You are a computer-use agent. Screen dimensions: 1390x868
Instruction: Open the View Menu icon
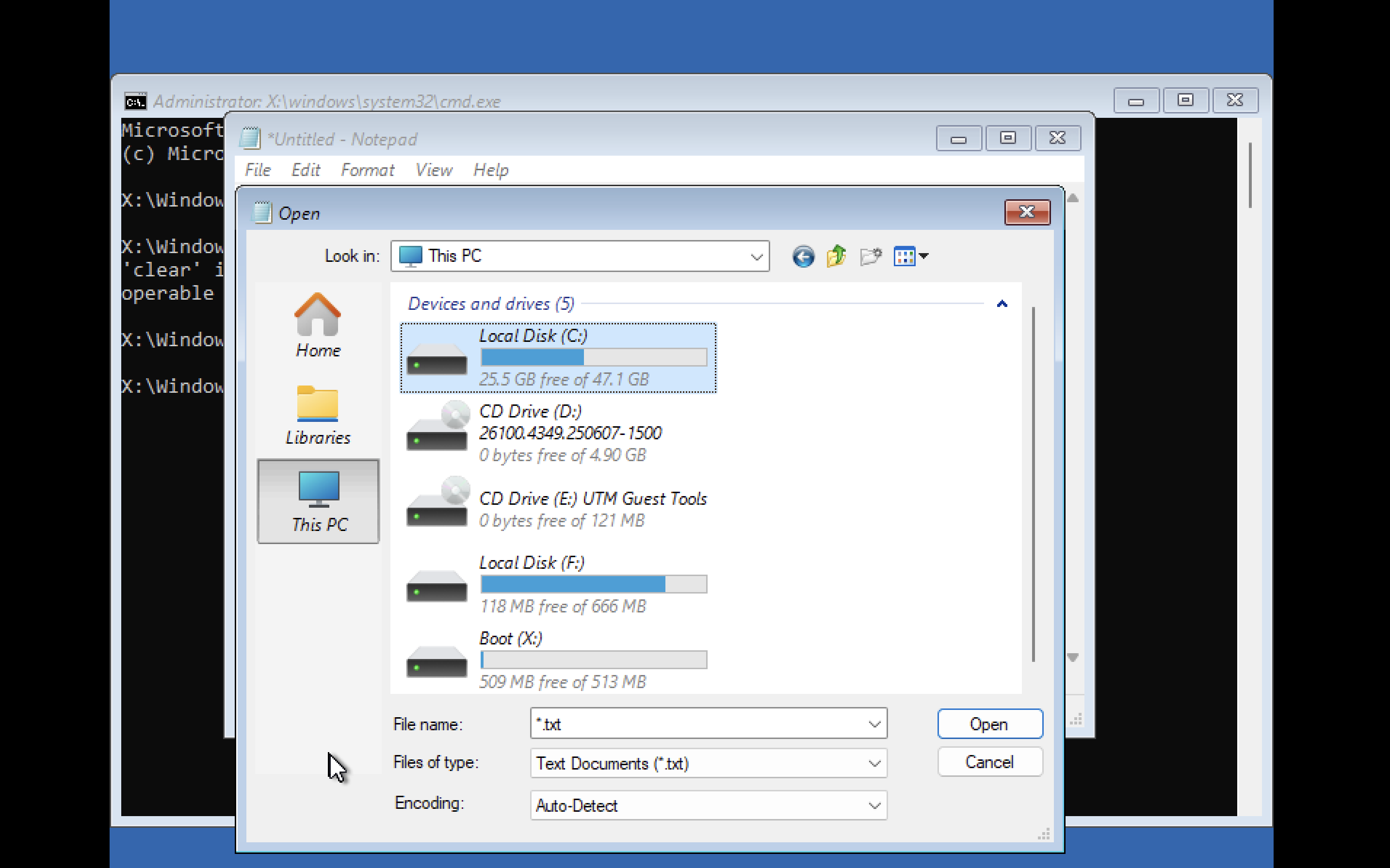(911, 256)
